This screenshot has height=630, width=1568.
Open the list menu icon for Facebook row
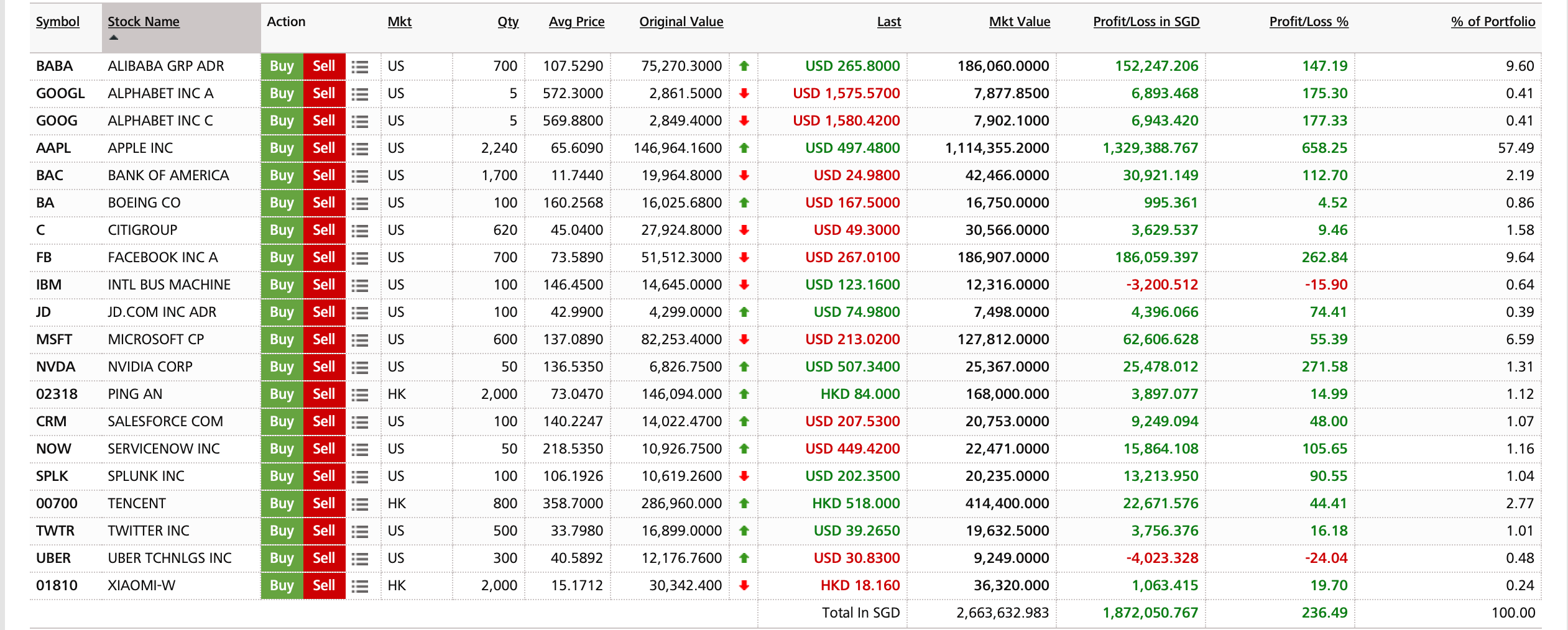[359, 258]
